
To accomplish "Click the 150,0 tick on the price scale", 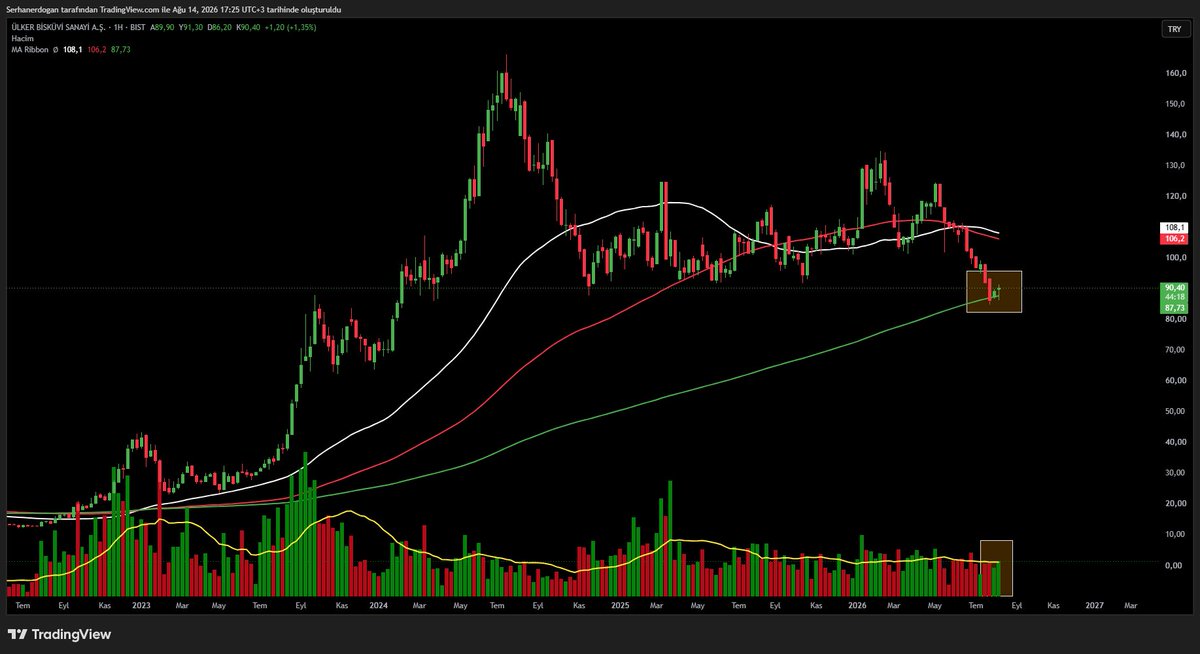I will 1174,104.
